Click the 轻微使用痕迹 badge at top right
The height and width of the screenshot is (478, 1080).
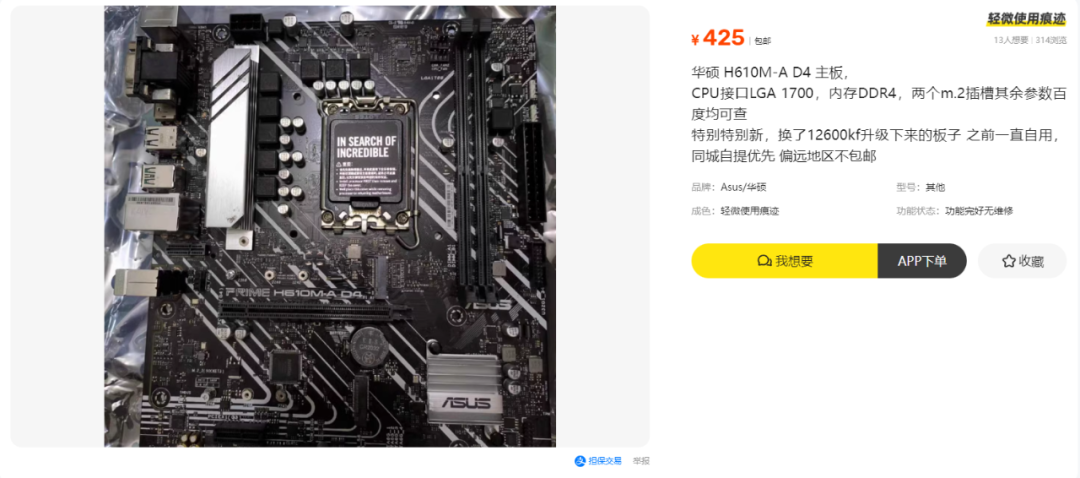(1026, 19)
